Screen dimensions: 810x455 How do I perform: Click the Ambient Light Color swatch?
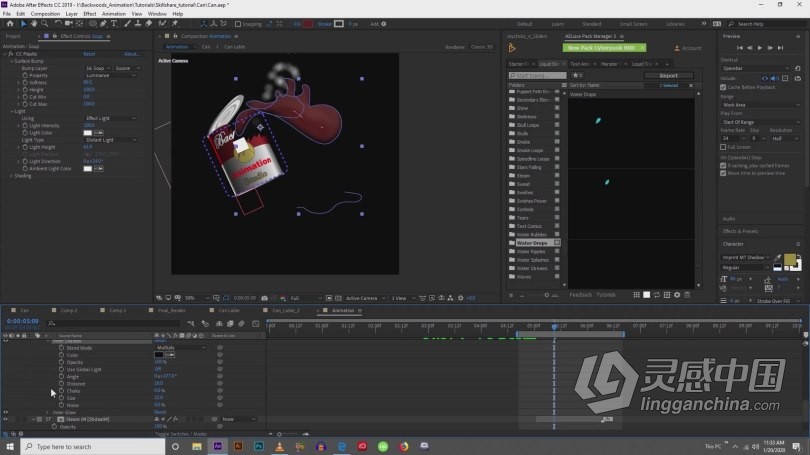(88, 169)
